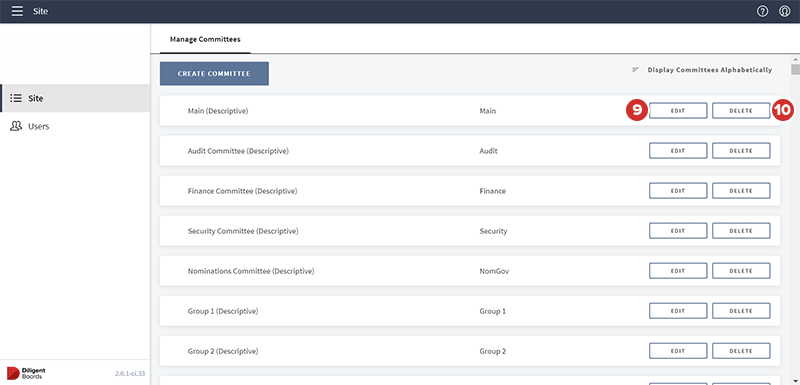Delete the Main committee
Image resolution: width=800 pixels, height=385 pixels.
point(741,111)
